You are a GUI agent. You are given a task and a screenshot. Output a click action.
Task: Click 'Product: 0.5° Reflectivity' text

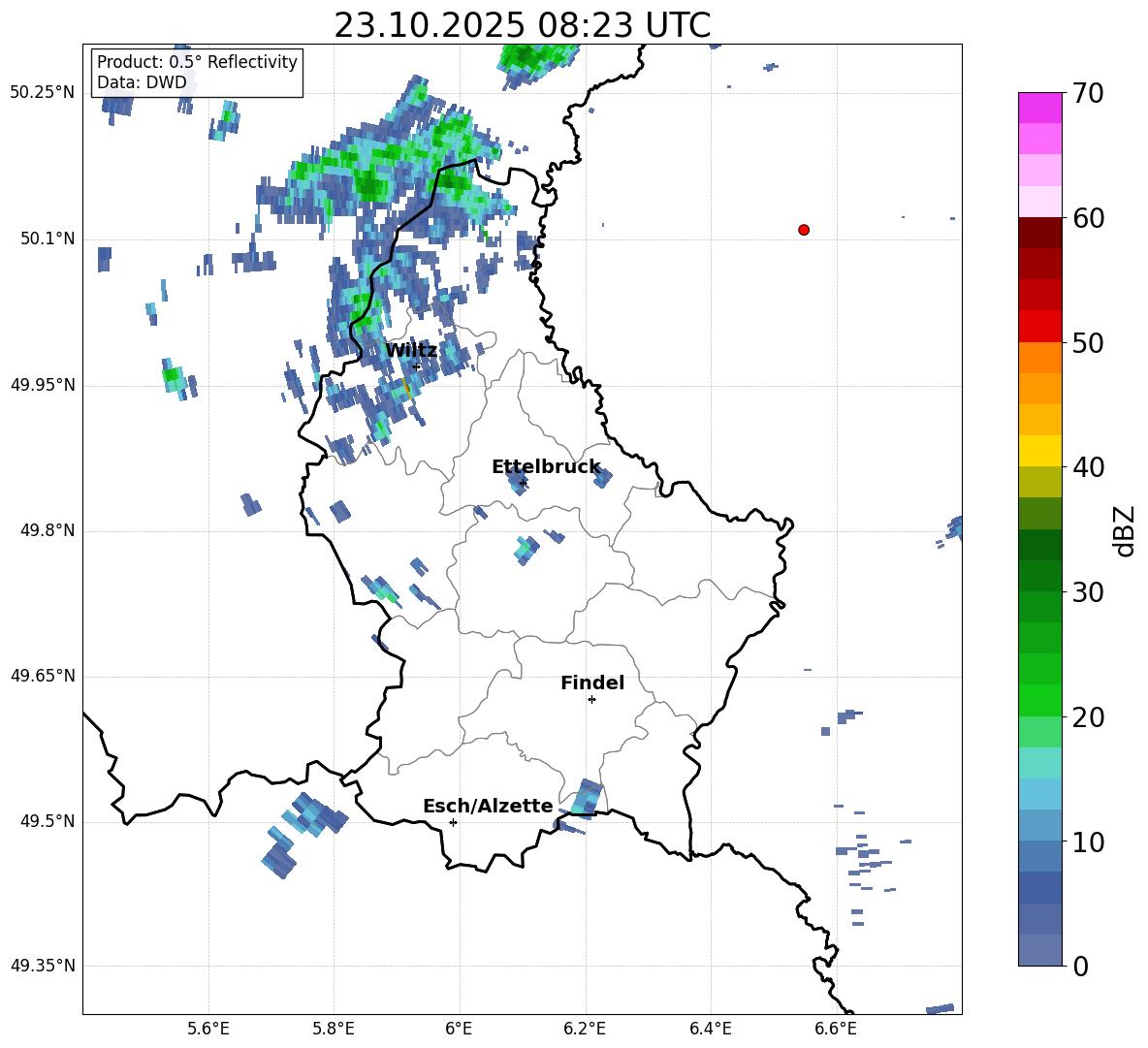pyautogui.click(x=197, y=61)
